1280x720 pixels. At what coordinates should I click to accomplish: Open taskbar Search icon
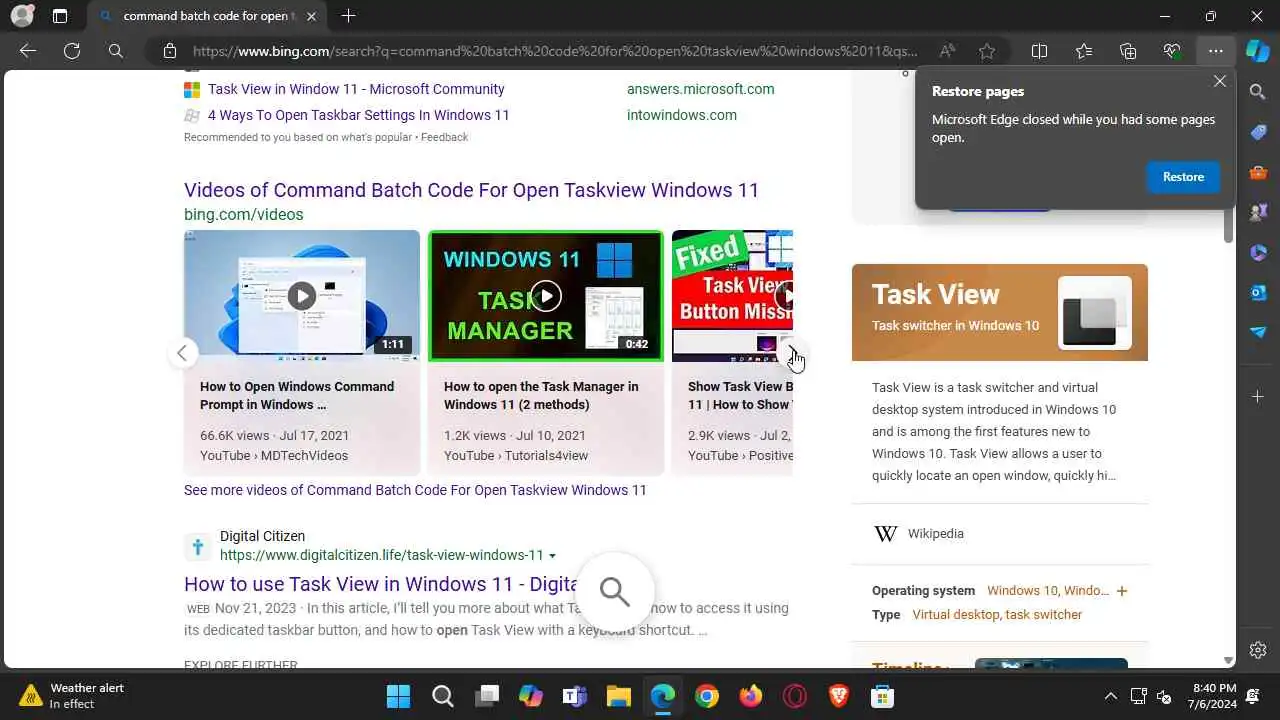[442, 696]
